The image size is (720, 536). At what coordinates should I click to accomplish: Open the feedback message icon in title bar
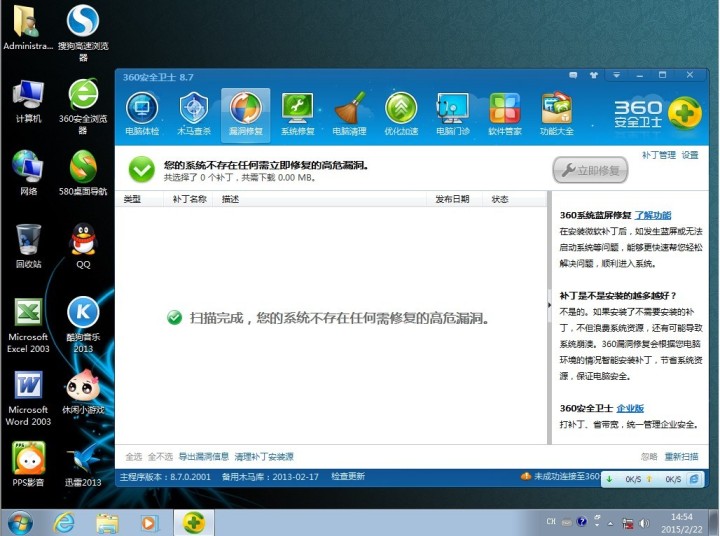pos(573,75)
